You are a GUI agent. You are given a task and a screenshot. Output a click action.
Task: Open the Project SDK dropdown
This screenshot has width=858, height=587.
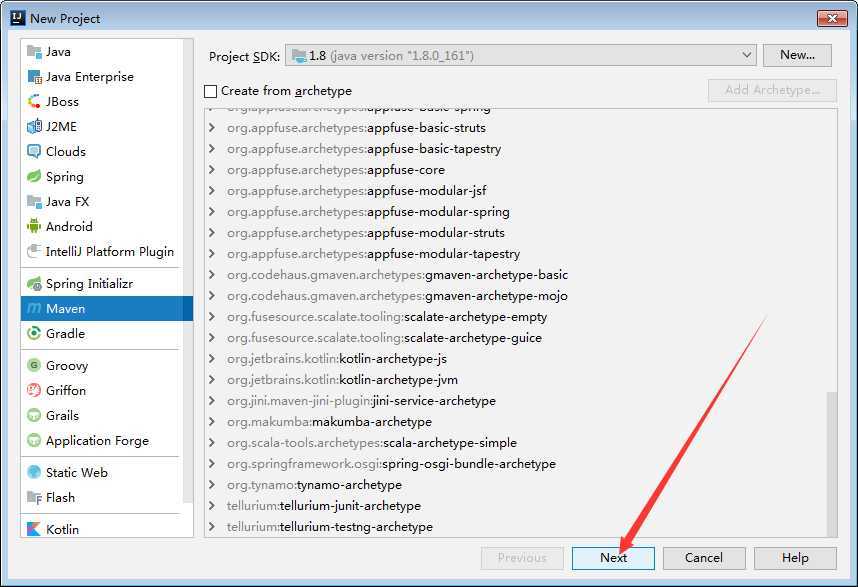pyautogui.click(x=520, y=55)
